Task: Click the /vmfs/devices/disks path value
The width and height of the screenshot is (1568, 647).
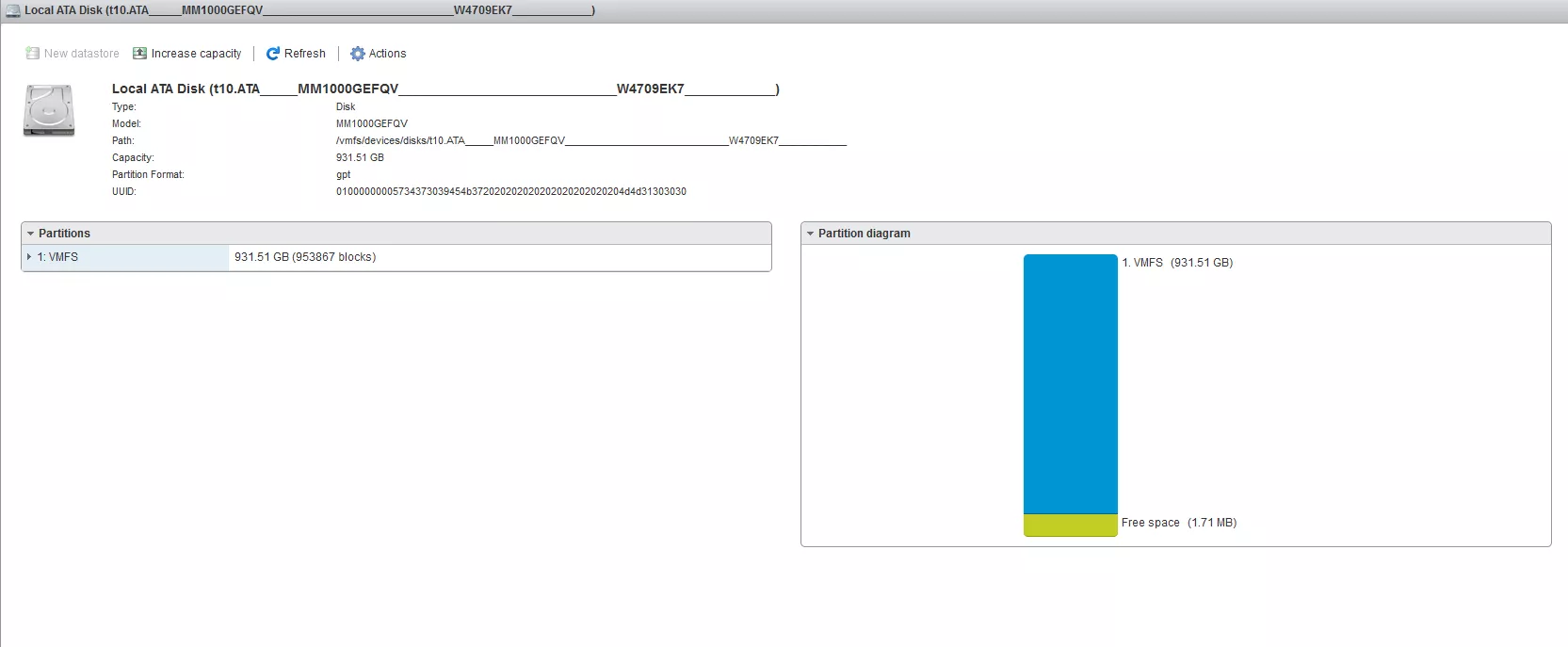Action: [x=591, y=141]
